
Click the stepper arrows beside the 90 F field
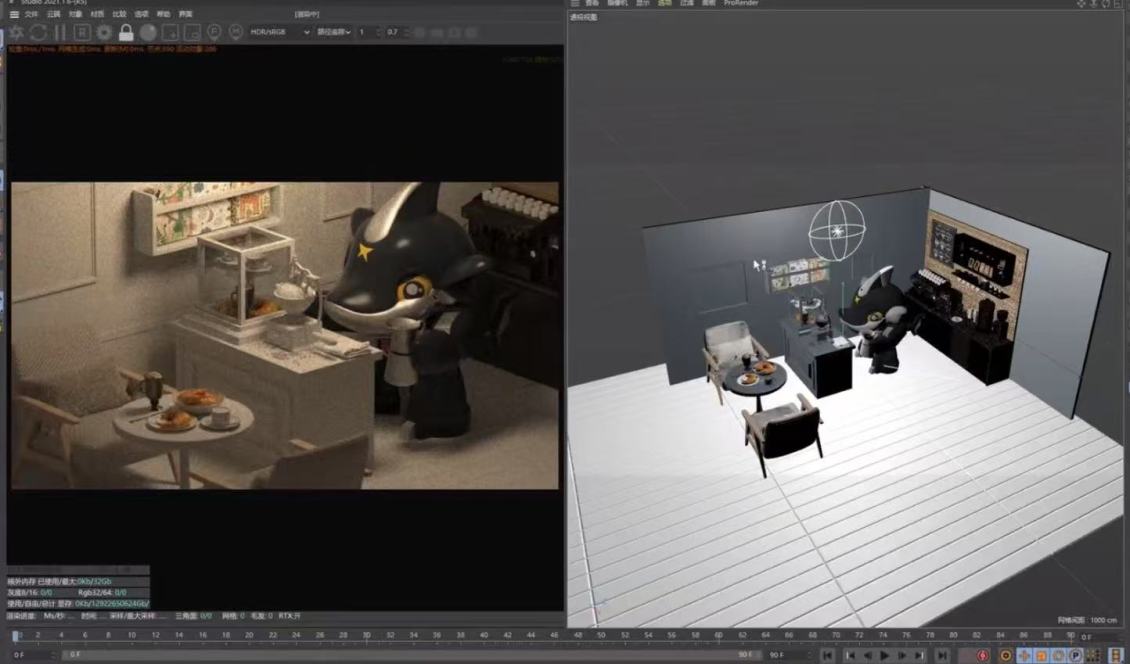pyautogui.click(x=808, y=655)
